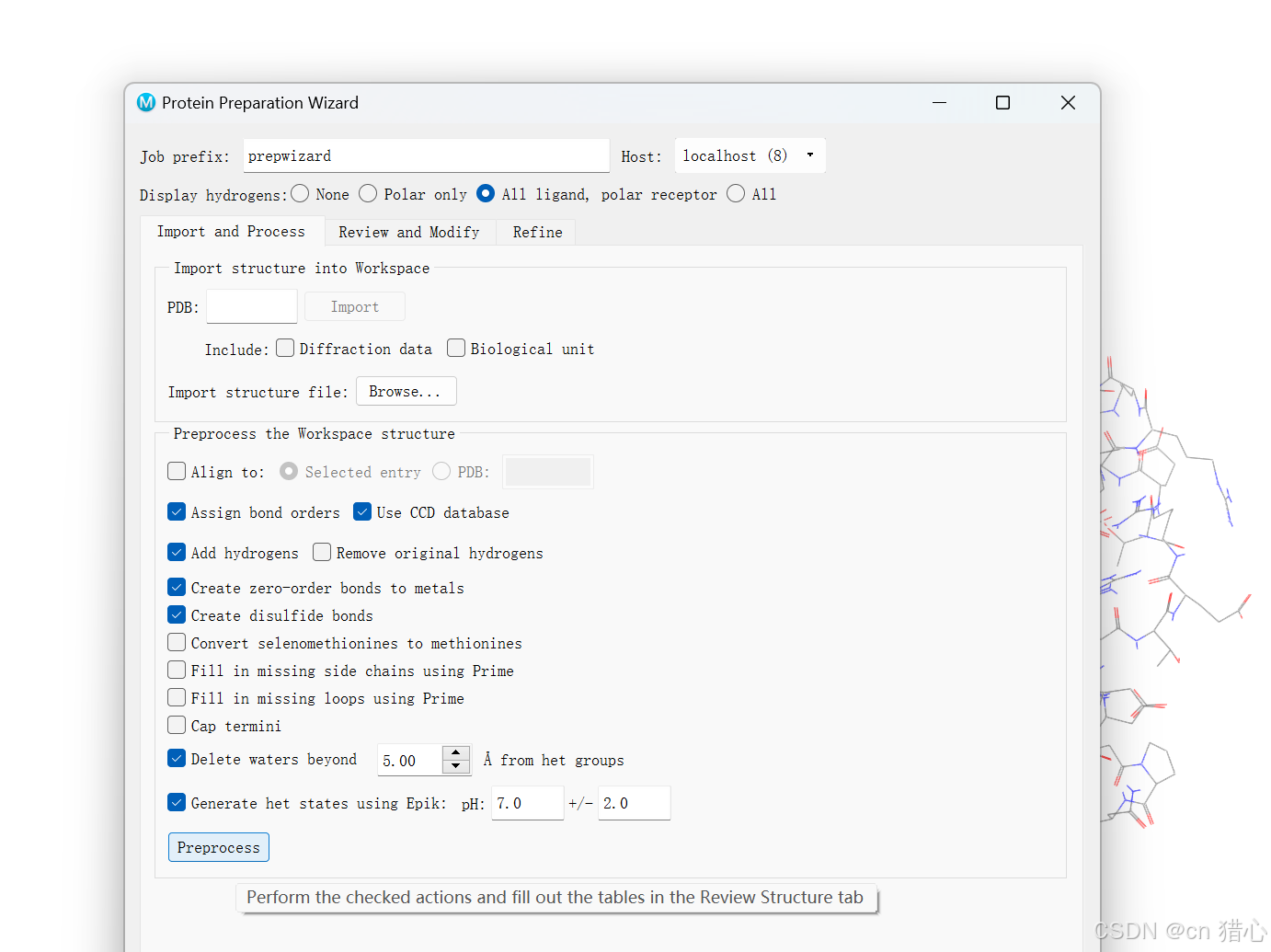Maximize the Protein Preparation Wizard window
The width and height of the screenshot is (1271, 952).
tap(1003, 103)
